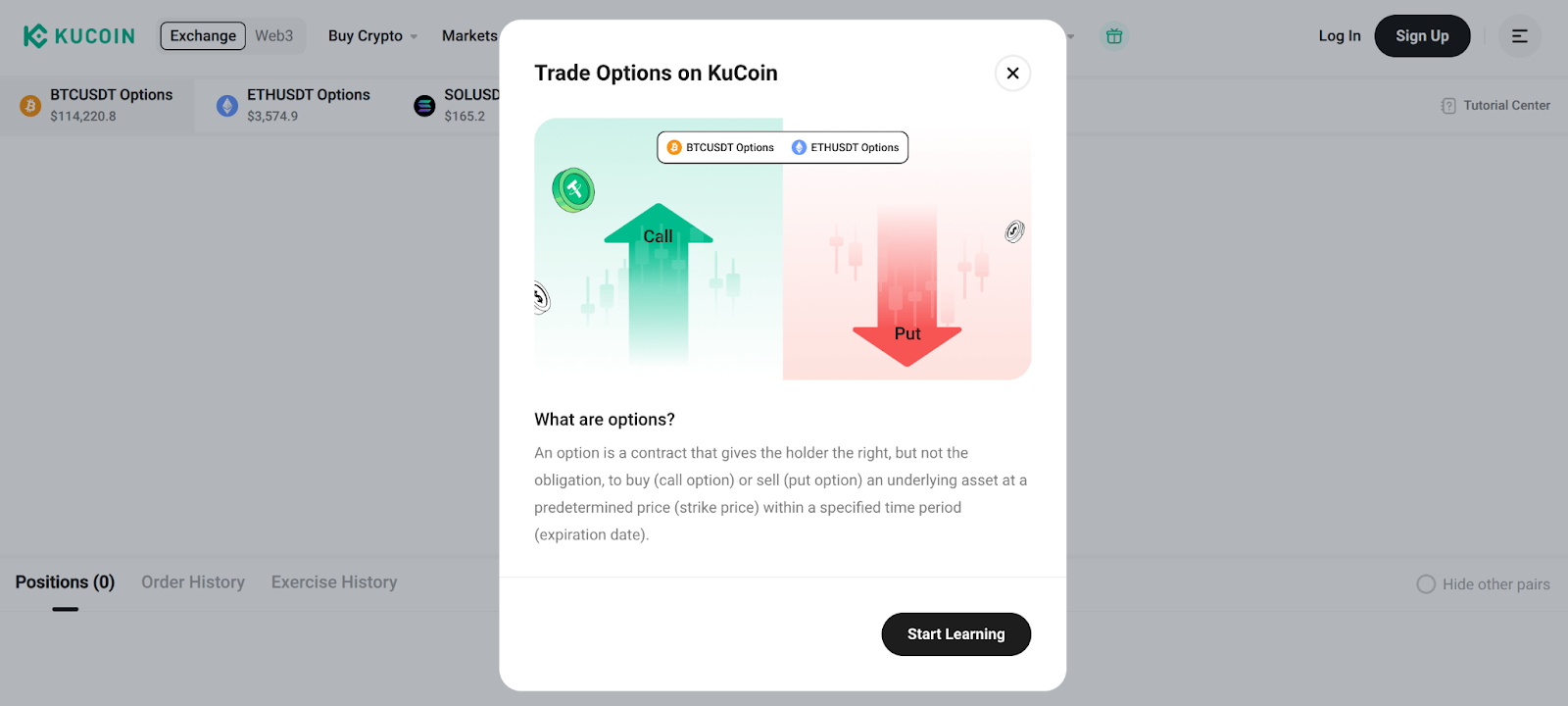Switch to the Order History tab
Screen dimensions: 1568x706
[192, 581]
